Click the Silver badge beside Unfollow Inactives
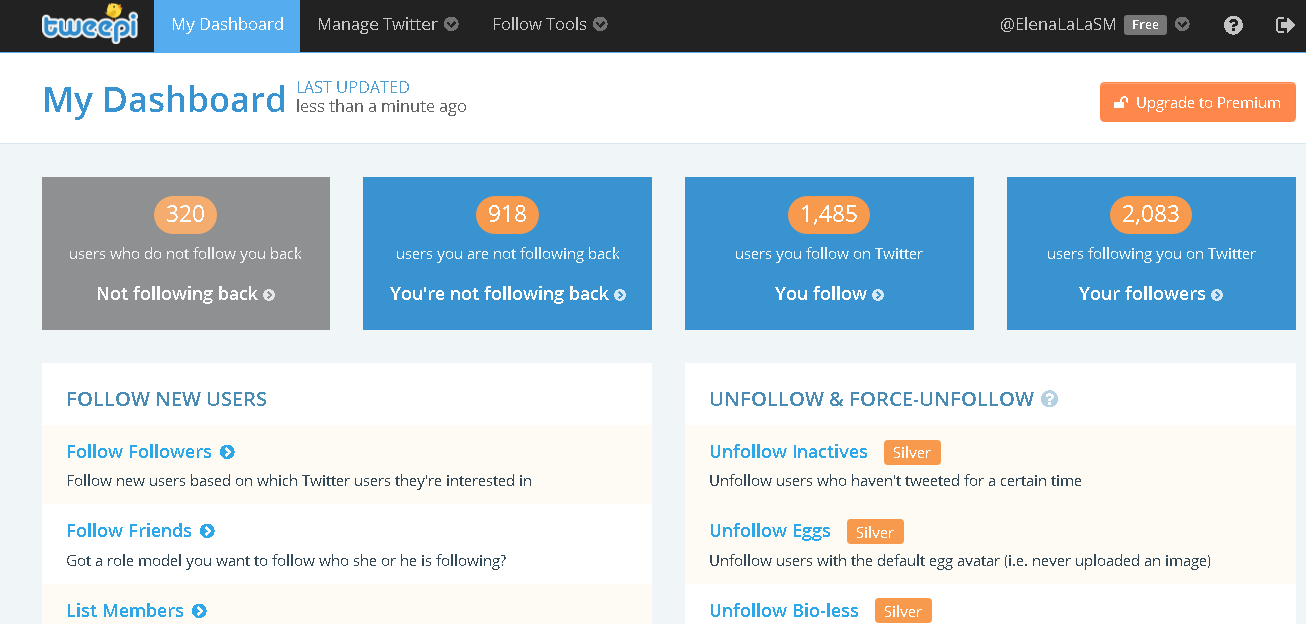 pyautogui.click(x=911, y=452)
